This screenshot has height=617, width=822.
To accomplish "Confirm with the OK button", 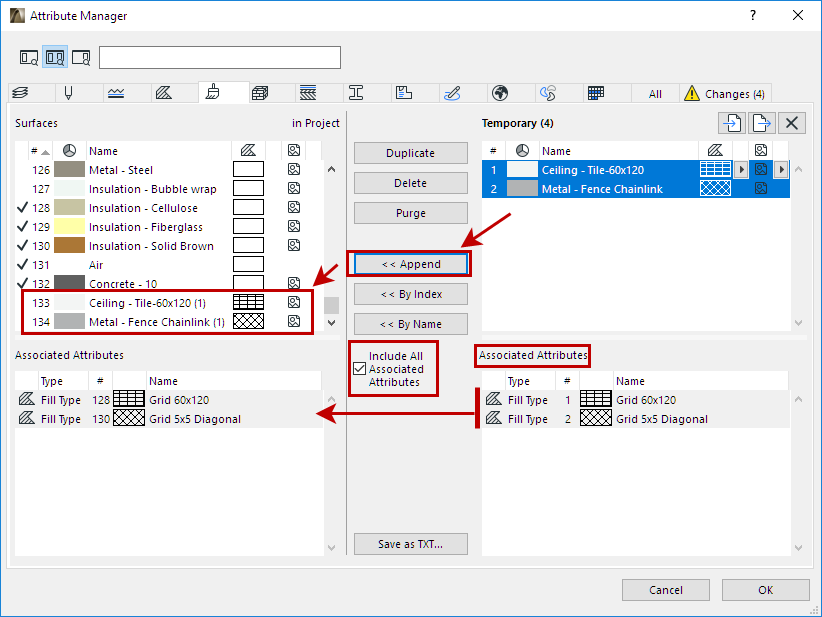I will click(765, 590).
